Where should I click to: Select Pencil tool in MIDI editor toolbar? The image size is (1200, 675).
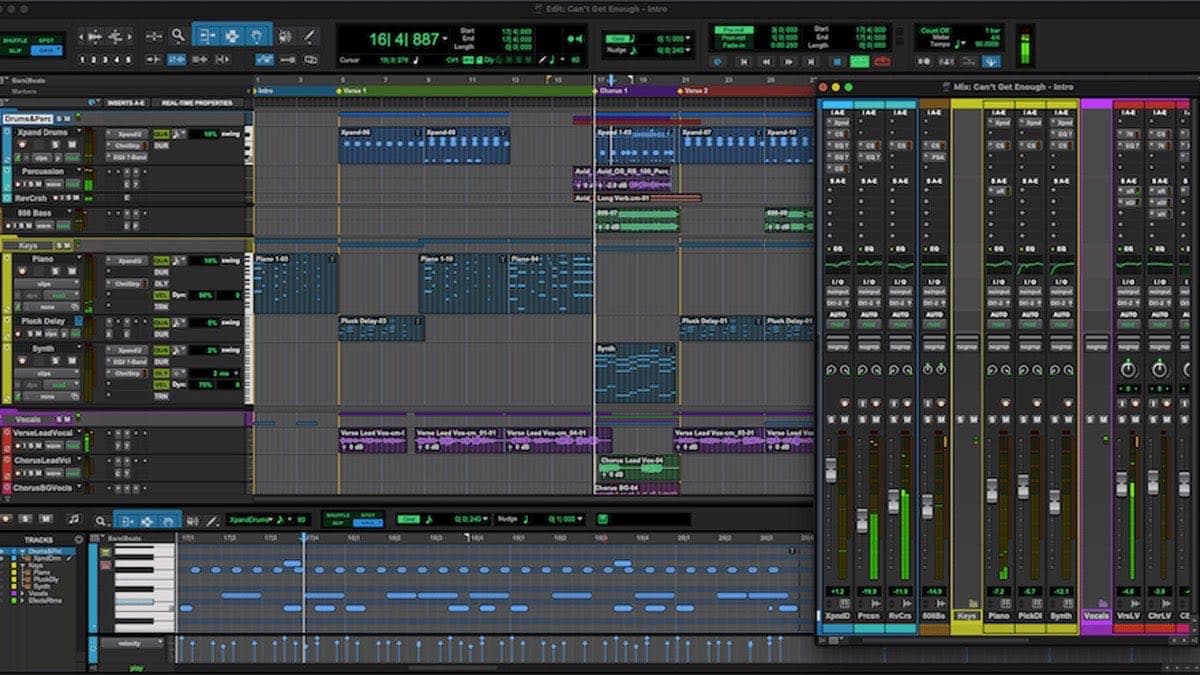(x=211, y=521)
